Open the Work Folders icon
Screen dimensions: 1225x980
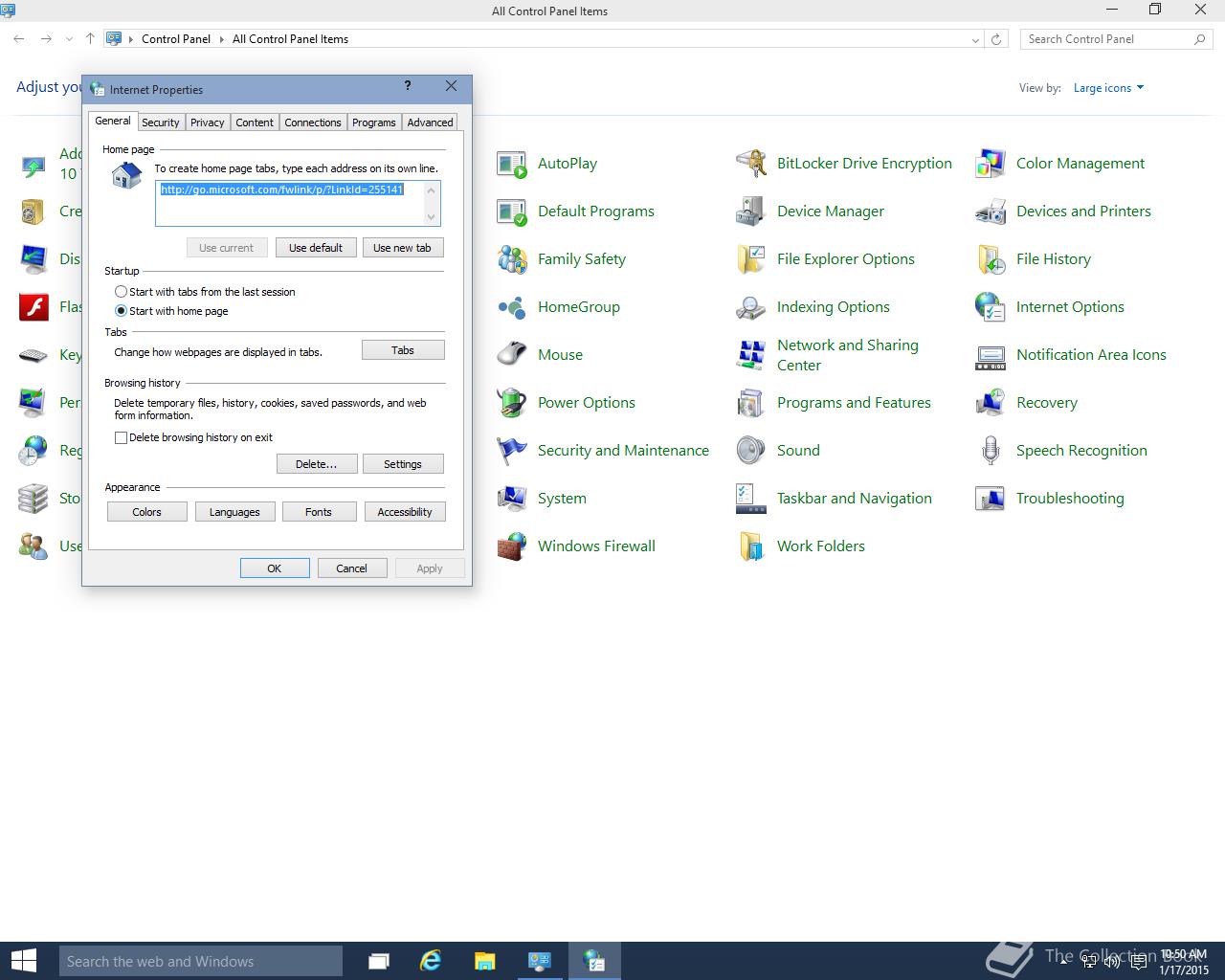click(x=751, y=546)
